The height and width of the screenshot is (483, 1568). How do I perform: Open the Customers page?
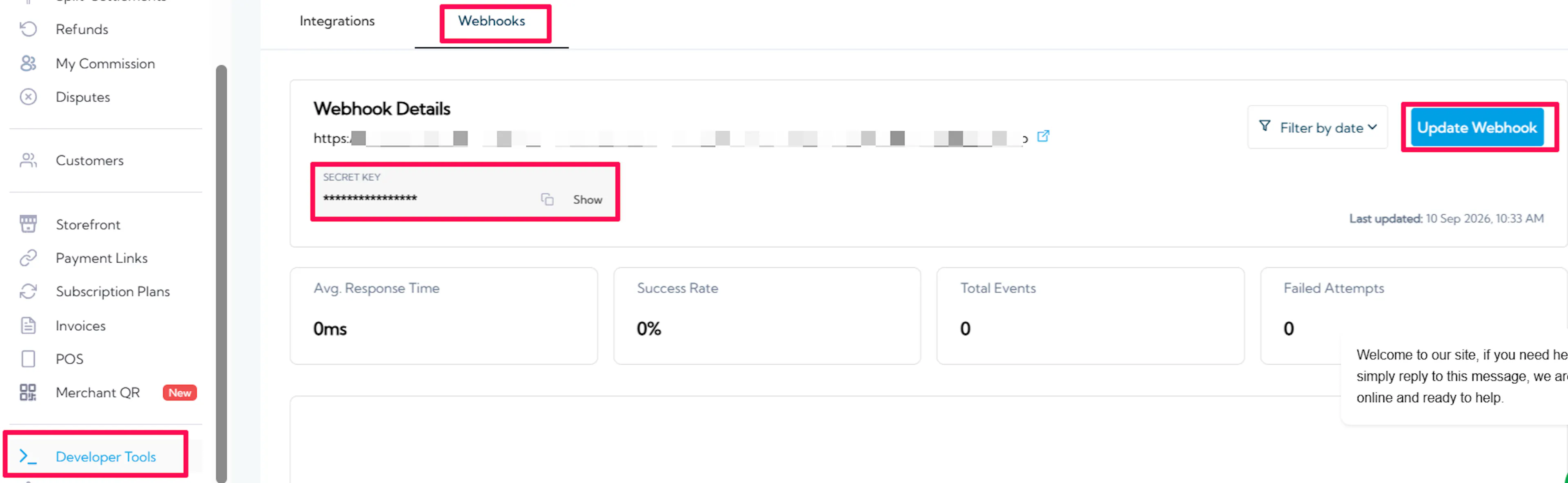[x=89, y=160]
